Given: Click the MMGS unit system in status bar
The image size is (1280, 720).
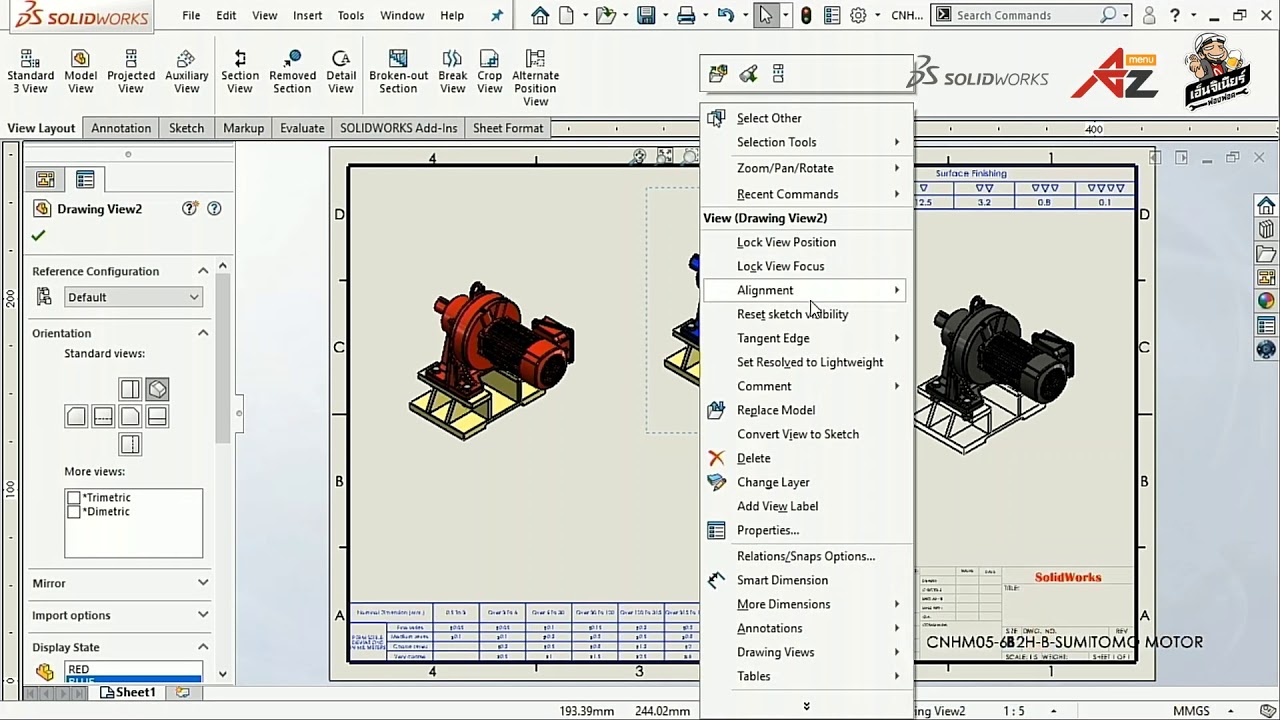Looking at the screenshot, I should pos(1191,711).
